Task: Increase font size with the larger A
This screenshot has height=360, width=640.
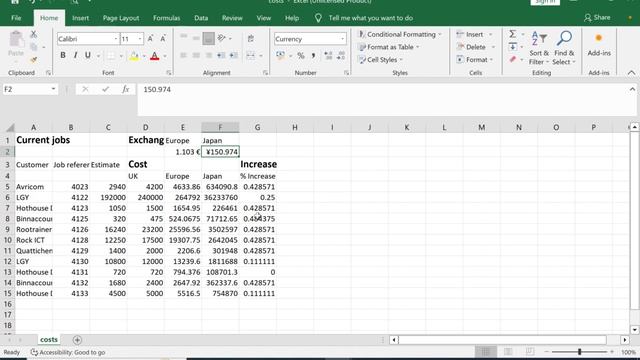Action: pos(150,39)
